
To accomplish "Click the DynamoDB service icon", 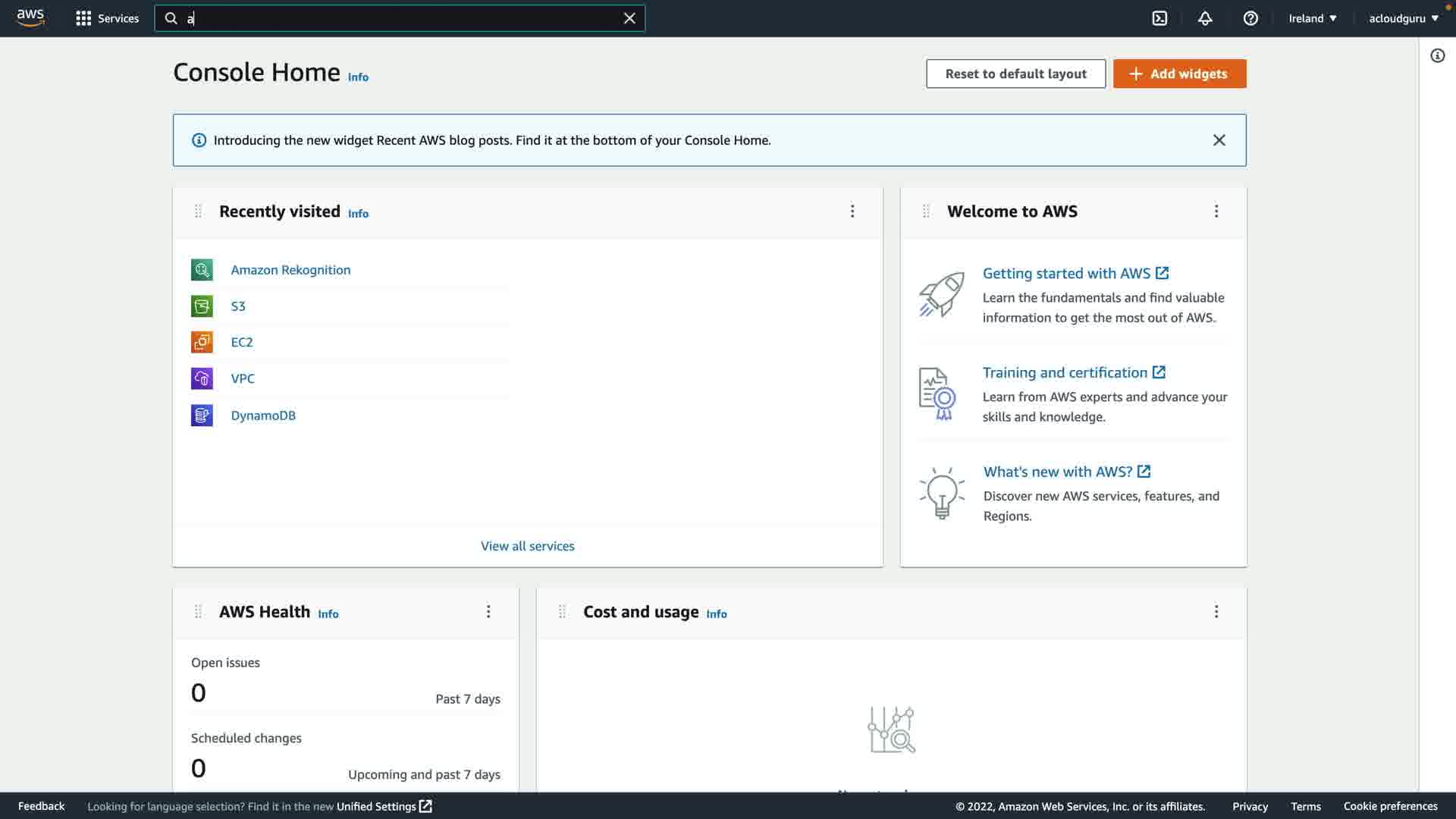I will (202, 416).
